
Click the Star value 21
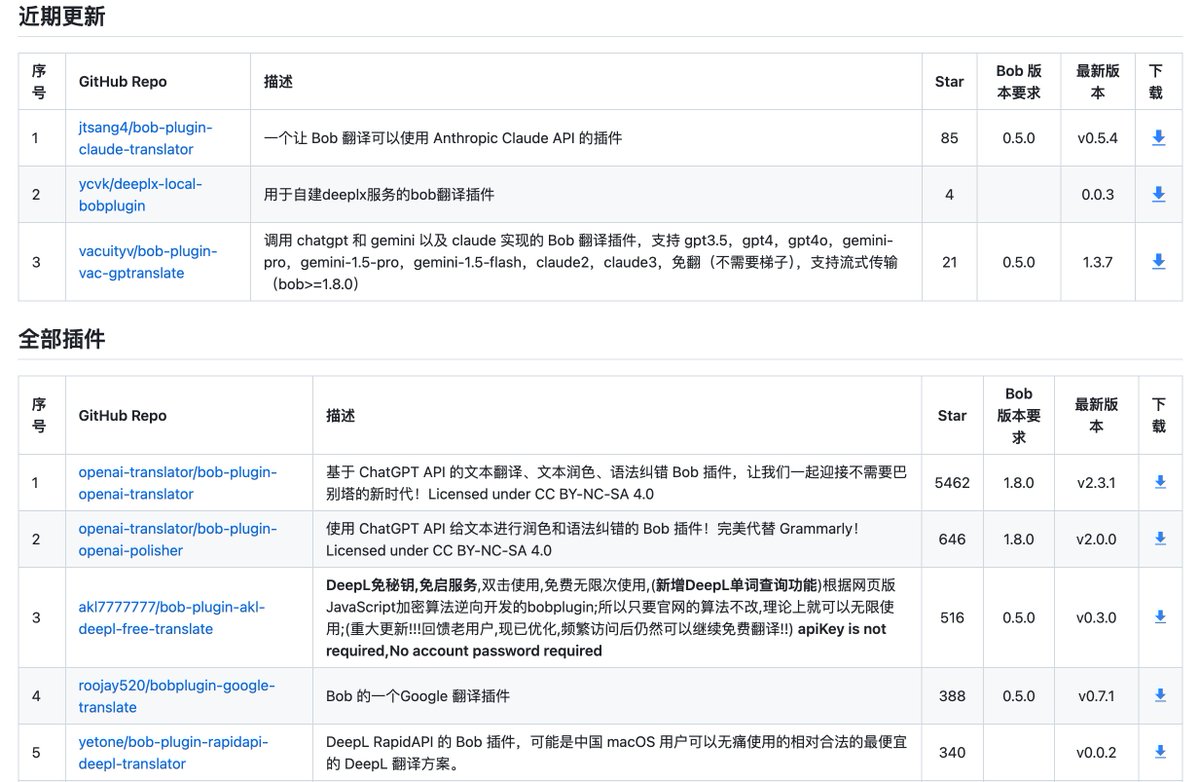point(949,262)
